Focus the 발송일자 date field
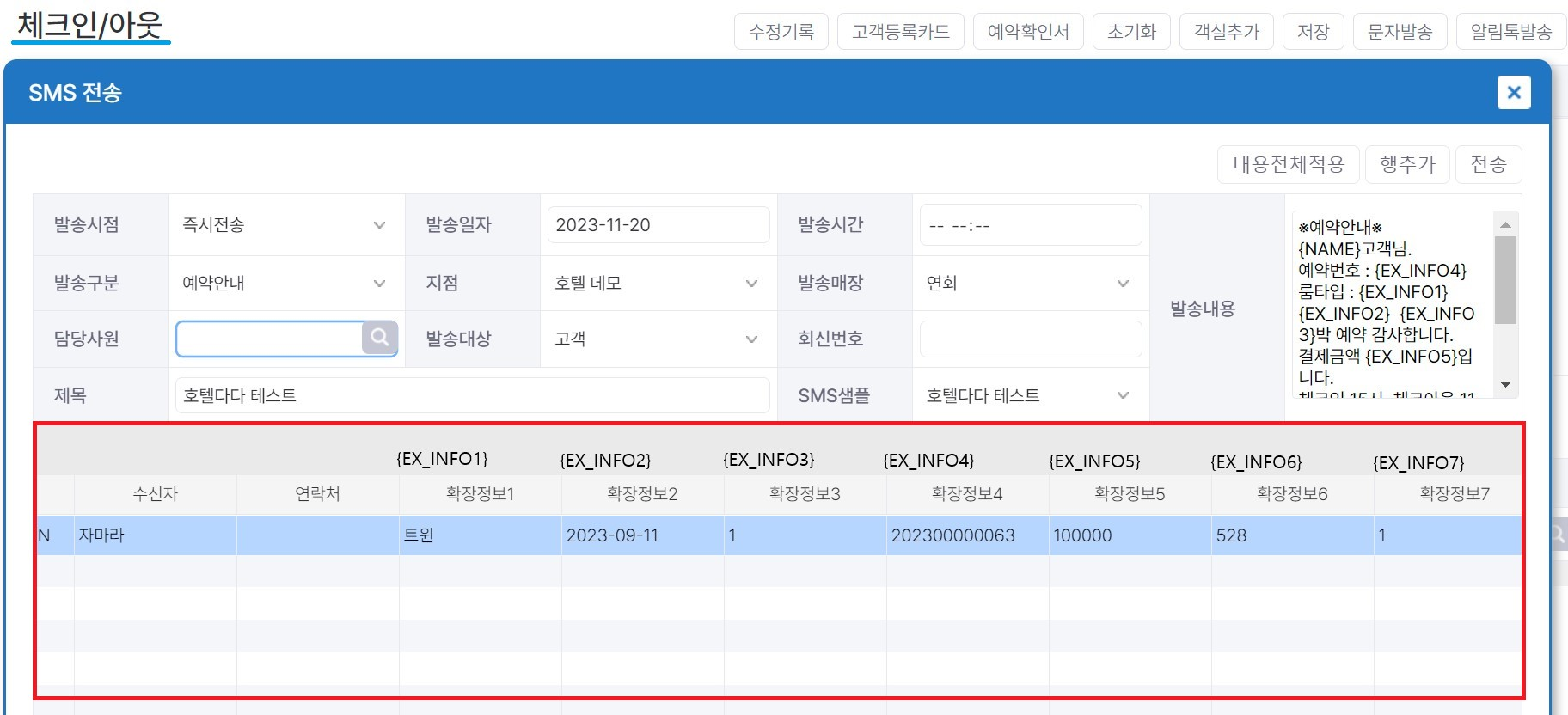The width and height of the screenshot is (1568, 715). click(658, 225)
